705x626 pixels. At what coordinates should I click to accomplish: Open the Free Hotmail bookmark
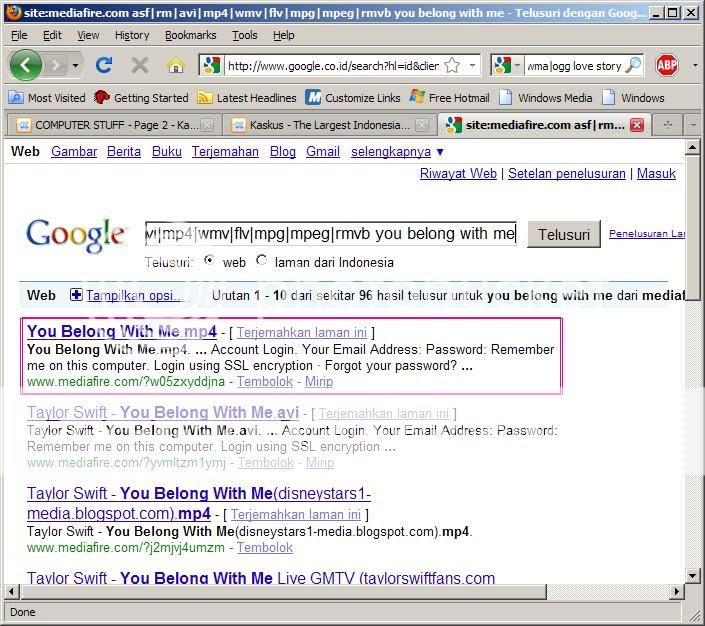pyautogui.click(x=450, y=98)
